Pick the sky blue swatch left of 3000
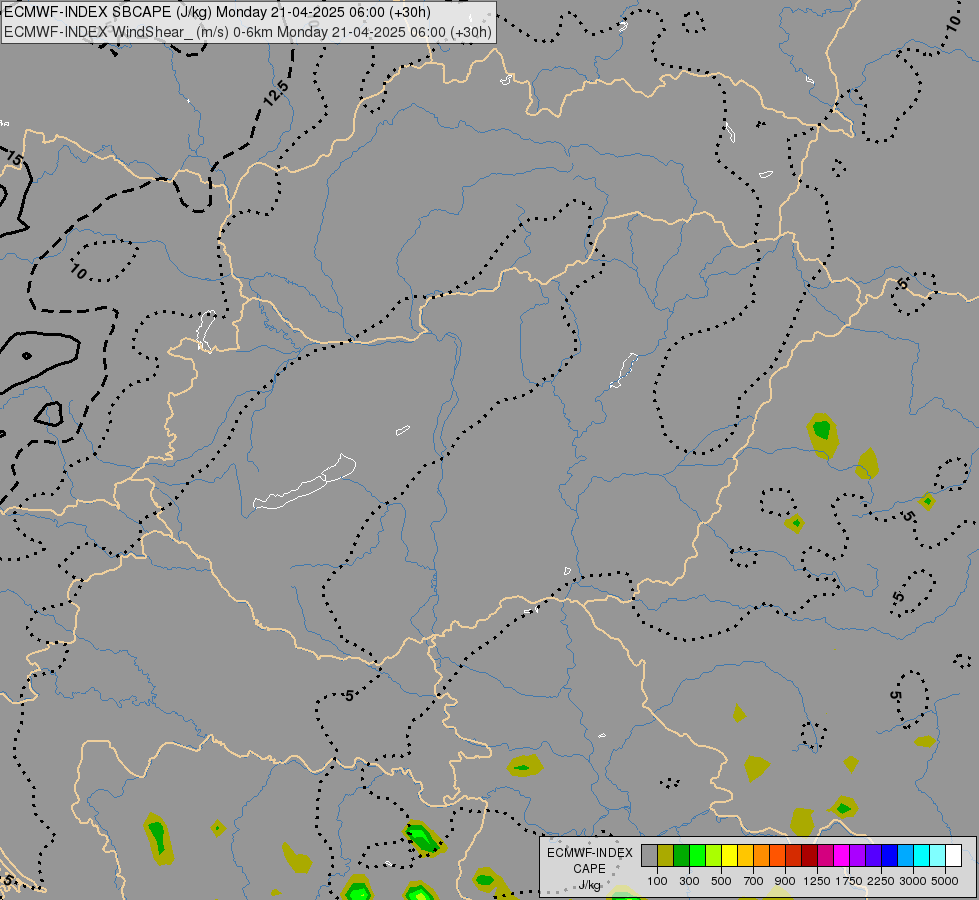The height and width of the screenshot is (900, 979). tap(905, 856)
